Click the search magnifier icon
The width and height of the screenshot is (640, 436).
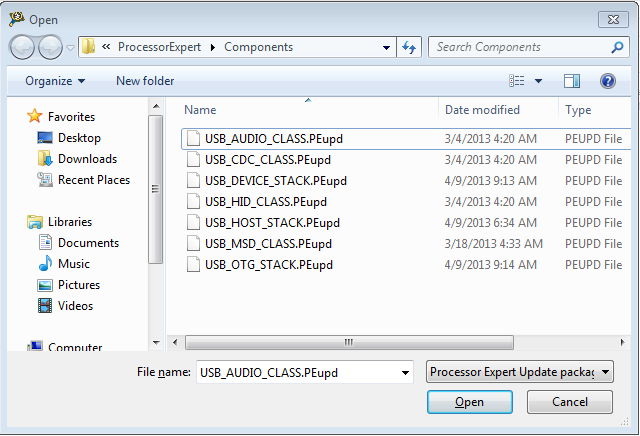pos(618,47)
